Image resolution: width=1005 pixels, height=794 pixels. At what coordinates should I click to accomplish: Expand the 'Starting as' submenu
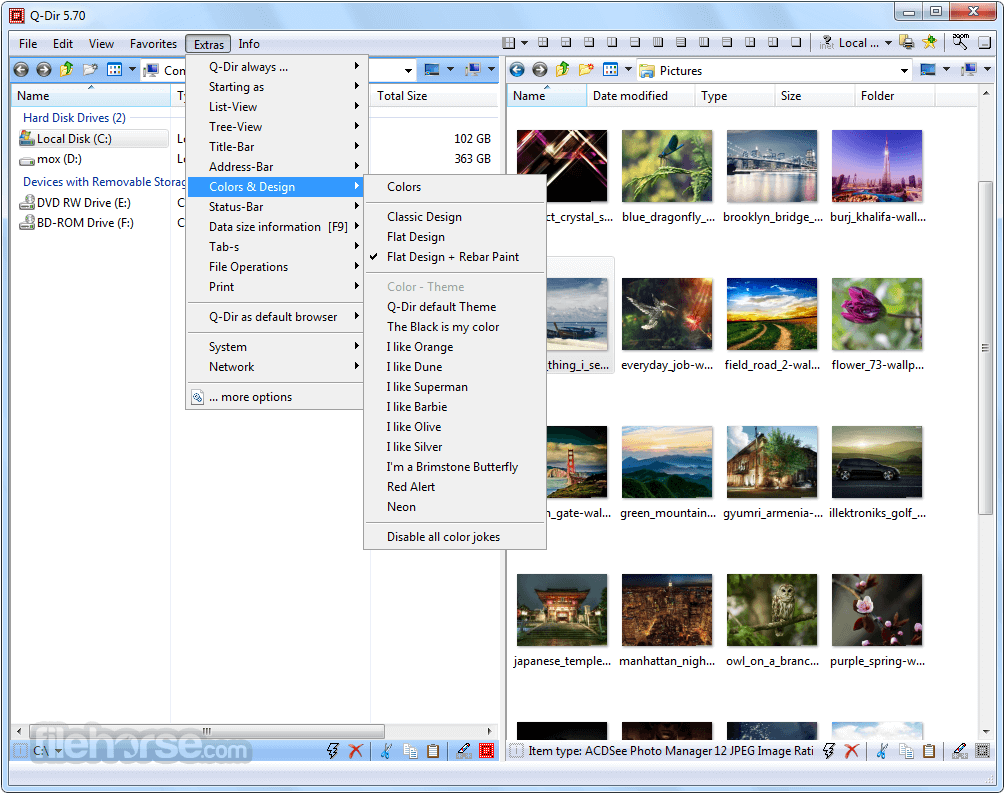click(276, 87)
